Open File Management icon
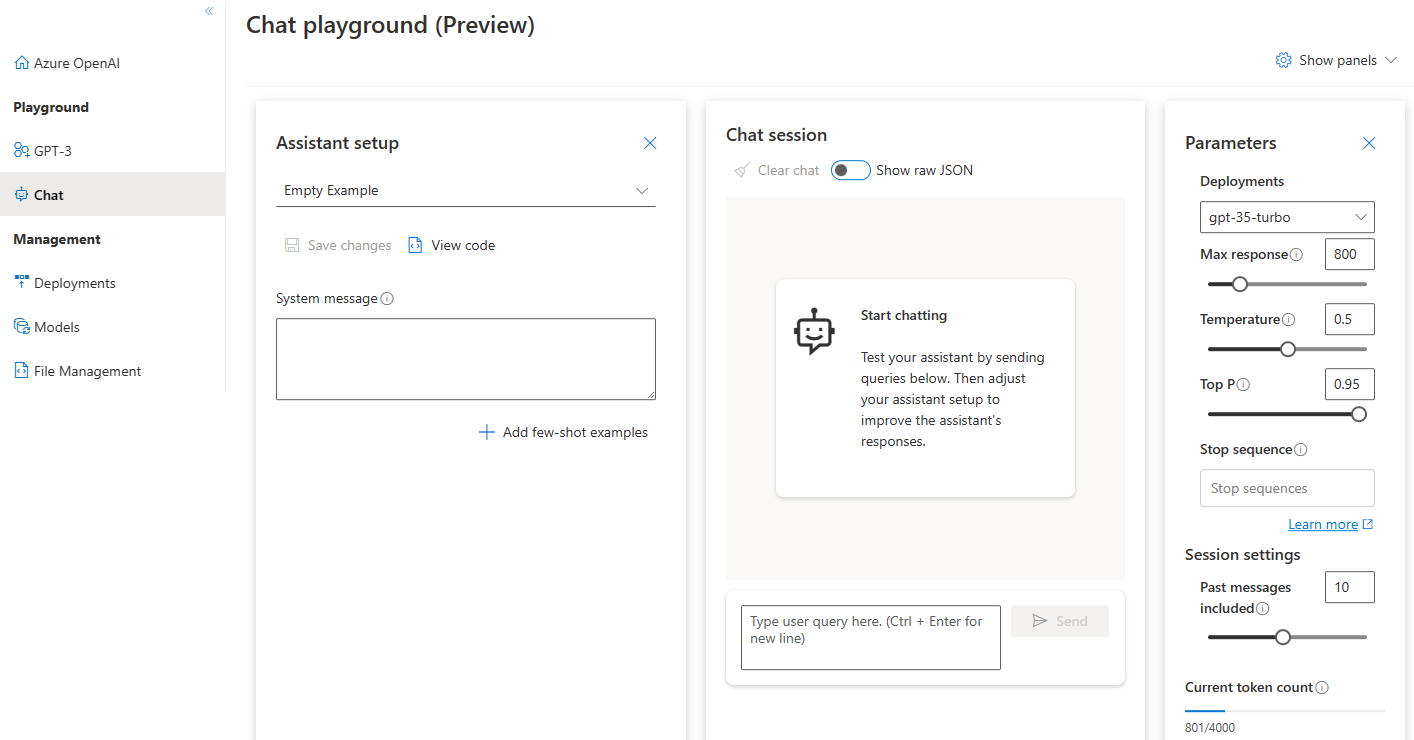Image resolution: width=1414 pixels, height=740 pixels. click(x=21, y=370)
